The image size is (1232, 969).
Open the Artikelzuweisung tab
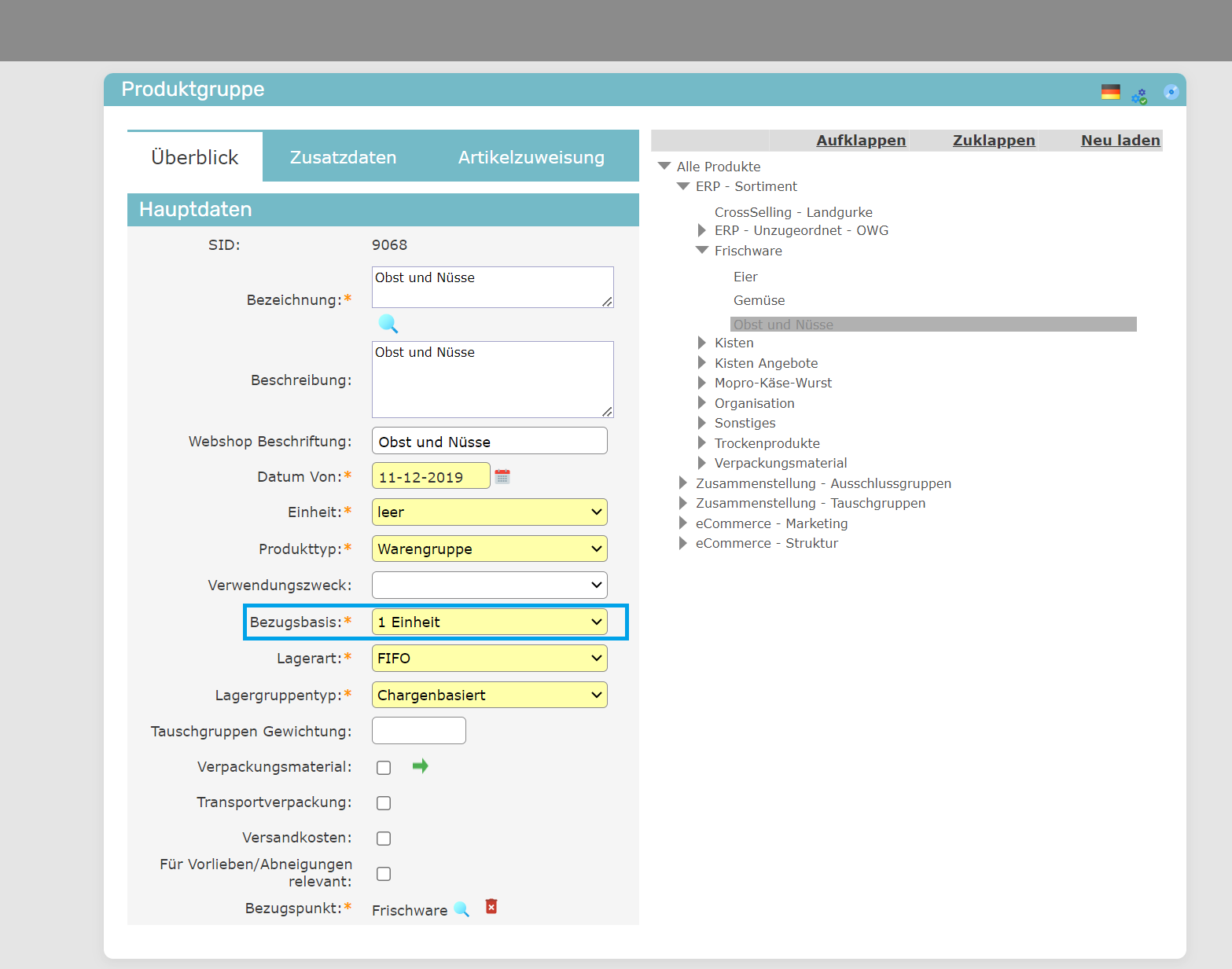click(531, 157)
